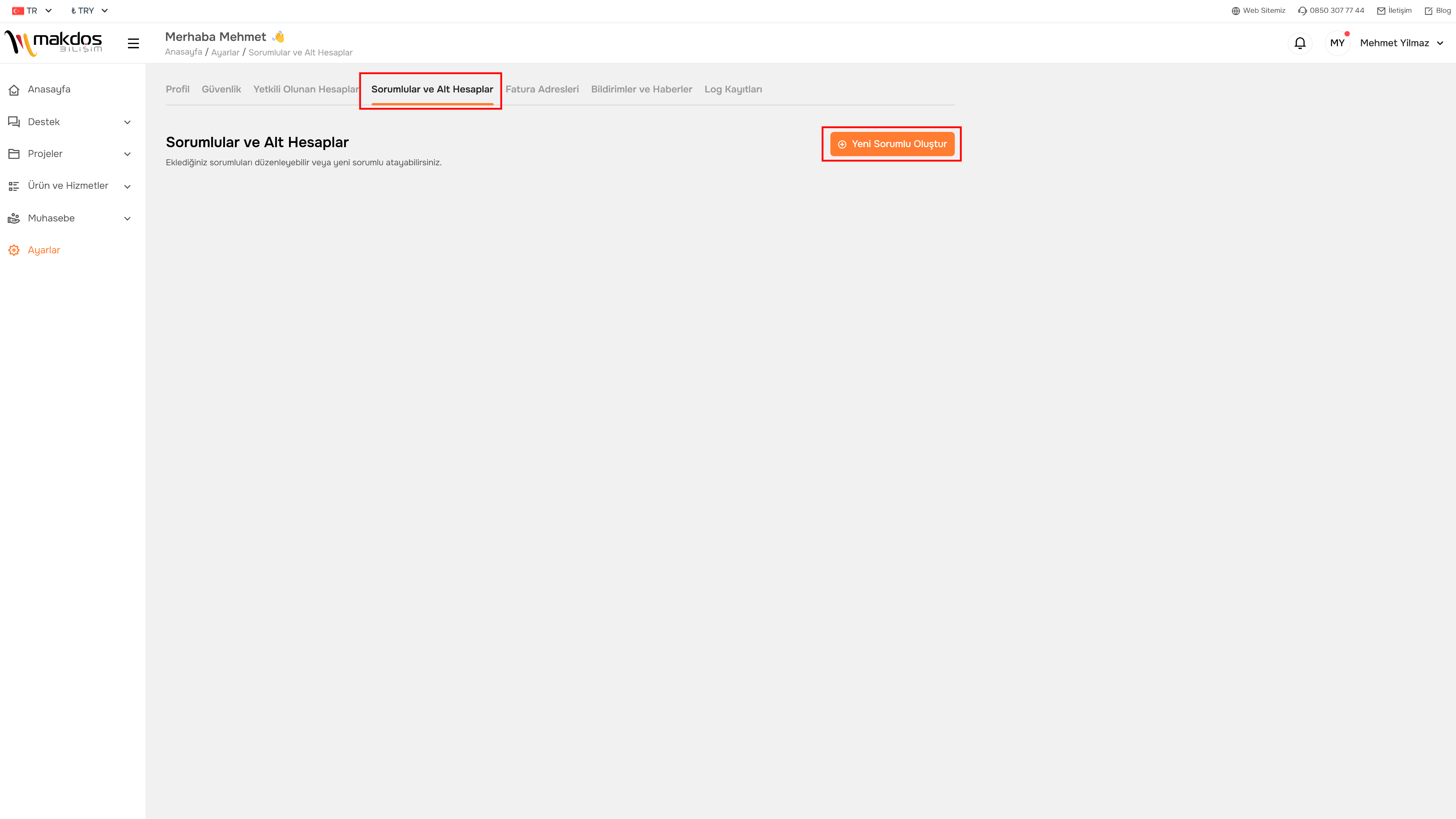
Task: Click the Ürün ve Hizmetler list icon
Action: [x=14, y=186]
